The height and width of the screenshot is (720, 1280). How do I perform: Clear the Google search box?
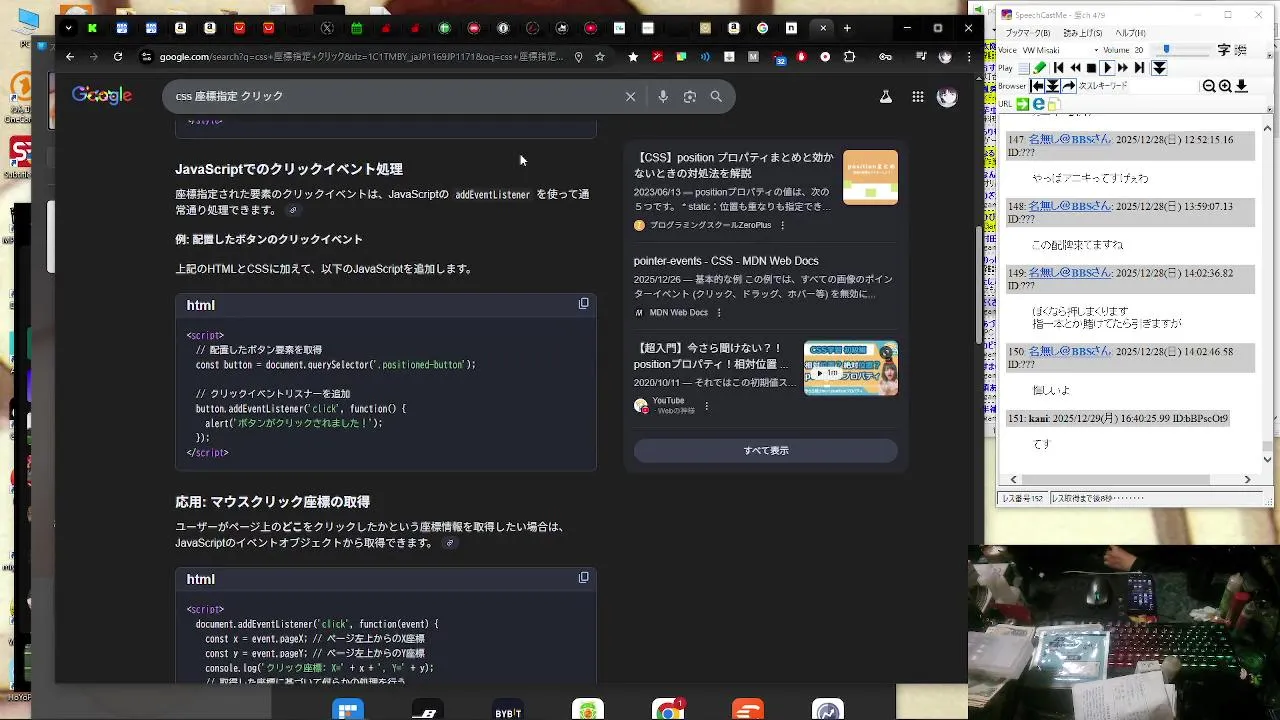click(630, 97)
